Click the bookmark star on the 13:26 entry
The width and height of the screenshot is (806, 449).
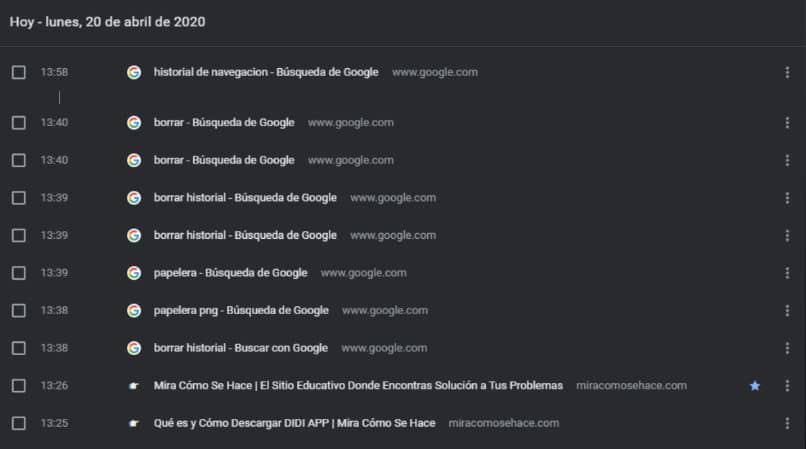point(754,386)
